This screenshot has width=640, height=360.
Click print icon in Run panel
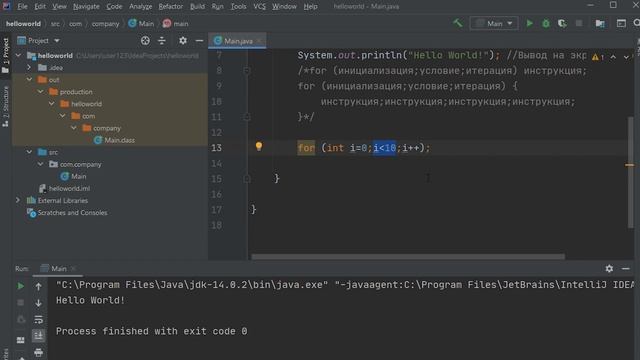pyautogui.click(x=38, y=352)
